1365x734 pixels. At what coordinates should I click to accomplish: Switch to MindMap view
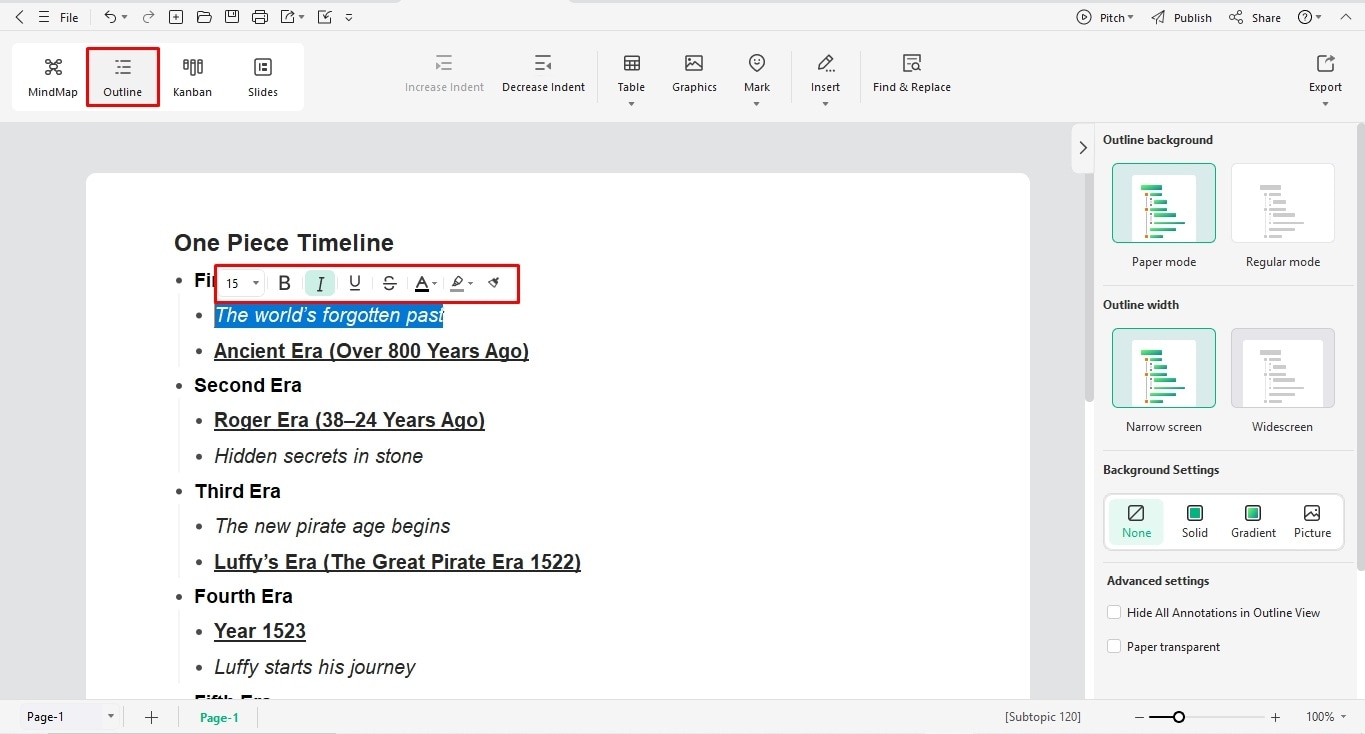click(x=53, y=76)
